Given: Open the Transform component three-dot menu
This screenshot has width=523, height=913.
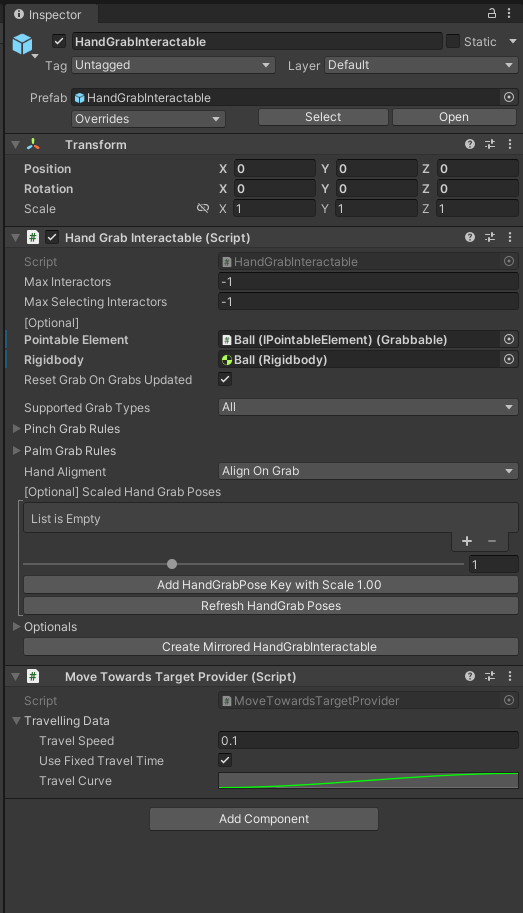Looking at the screenshot, I should coord(510,144).
